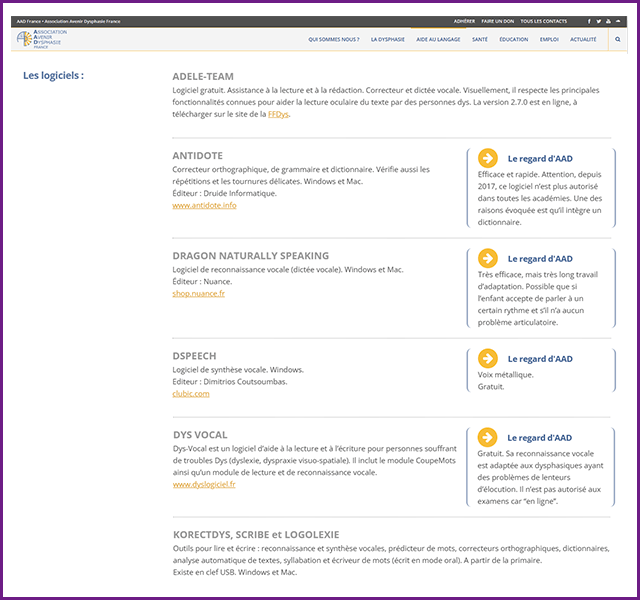Click the arrow icon in Dys Vocal's AAD box
Screen dimensions: 640x600
[487, 437]
